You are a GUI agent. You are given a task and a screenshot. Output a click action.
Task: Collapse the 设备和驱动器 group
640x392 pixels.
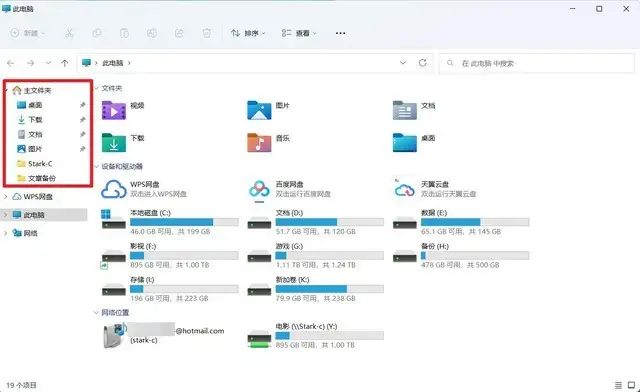point(97,166)
